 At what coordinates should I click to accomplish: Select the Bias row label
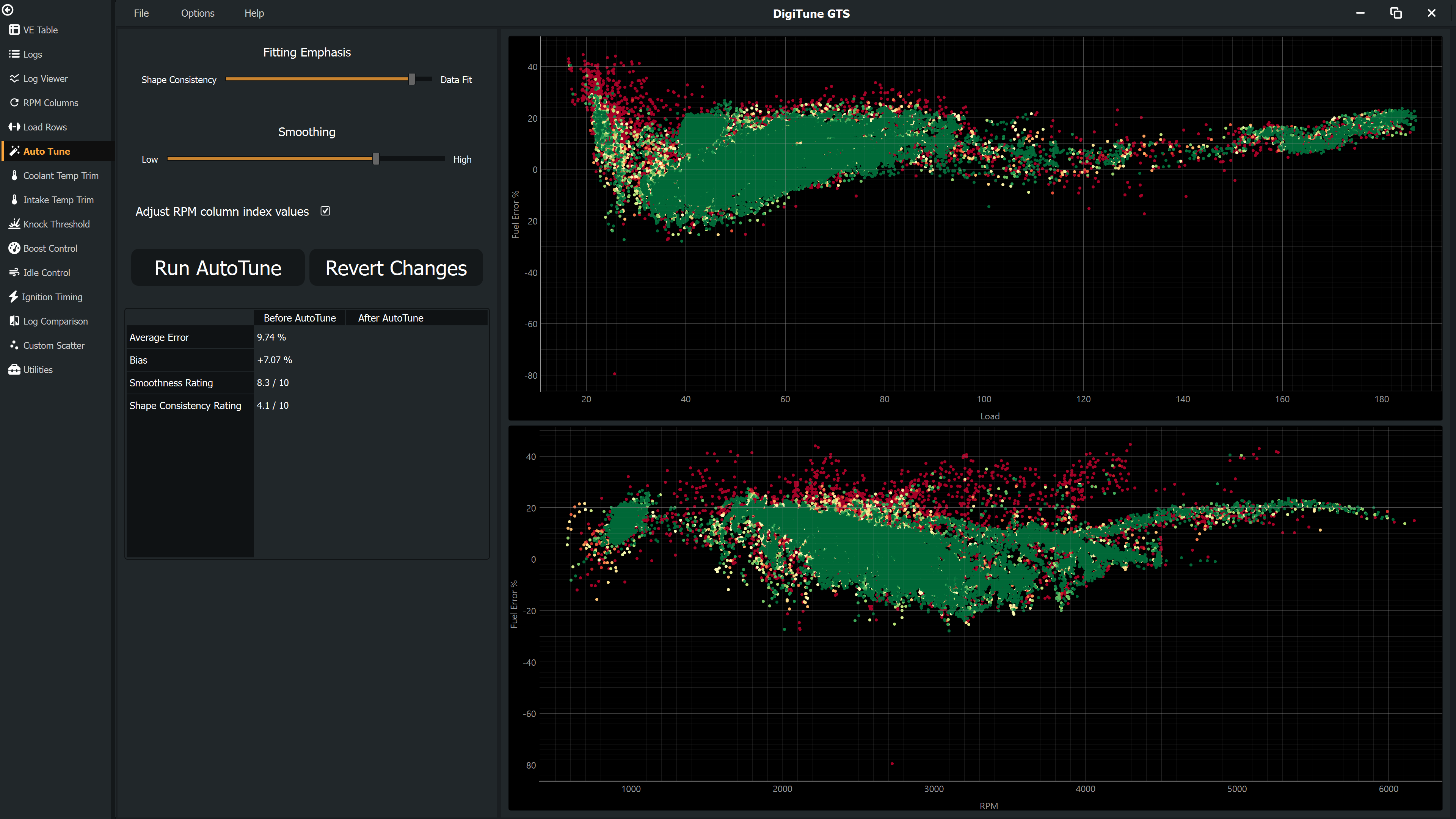(138, 360)
